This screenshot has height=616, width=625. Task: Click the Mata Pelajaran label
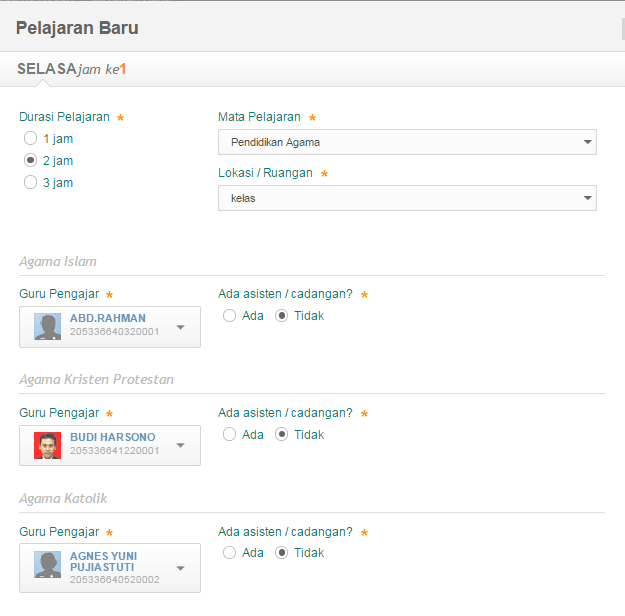click(259, 117)
